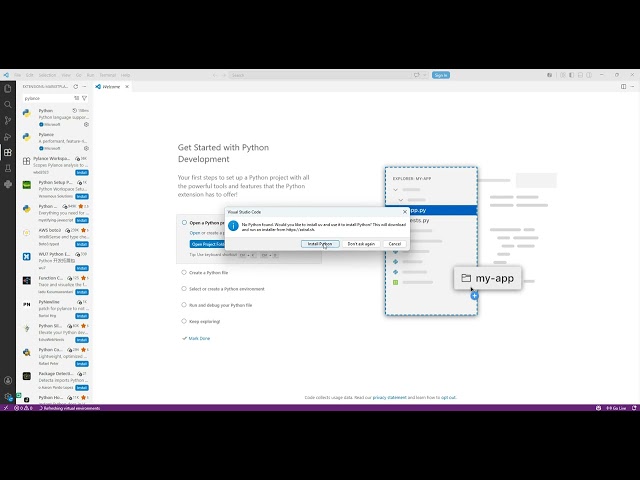Viewport: 640px width, 480px height.
Task: Click Install Python in the dialog
Action: pos(320,244)
